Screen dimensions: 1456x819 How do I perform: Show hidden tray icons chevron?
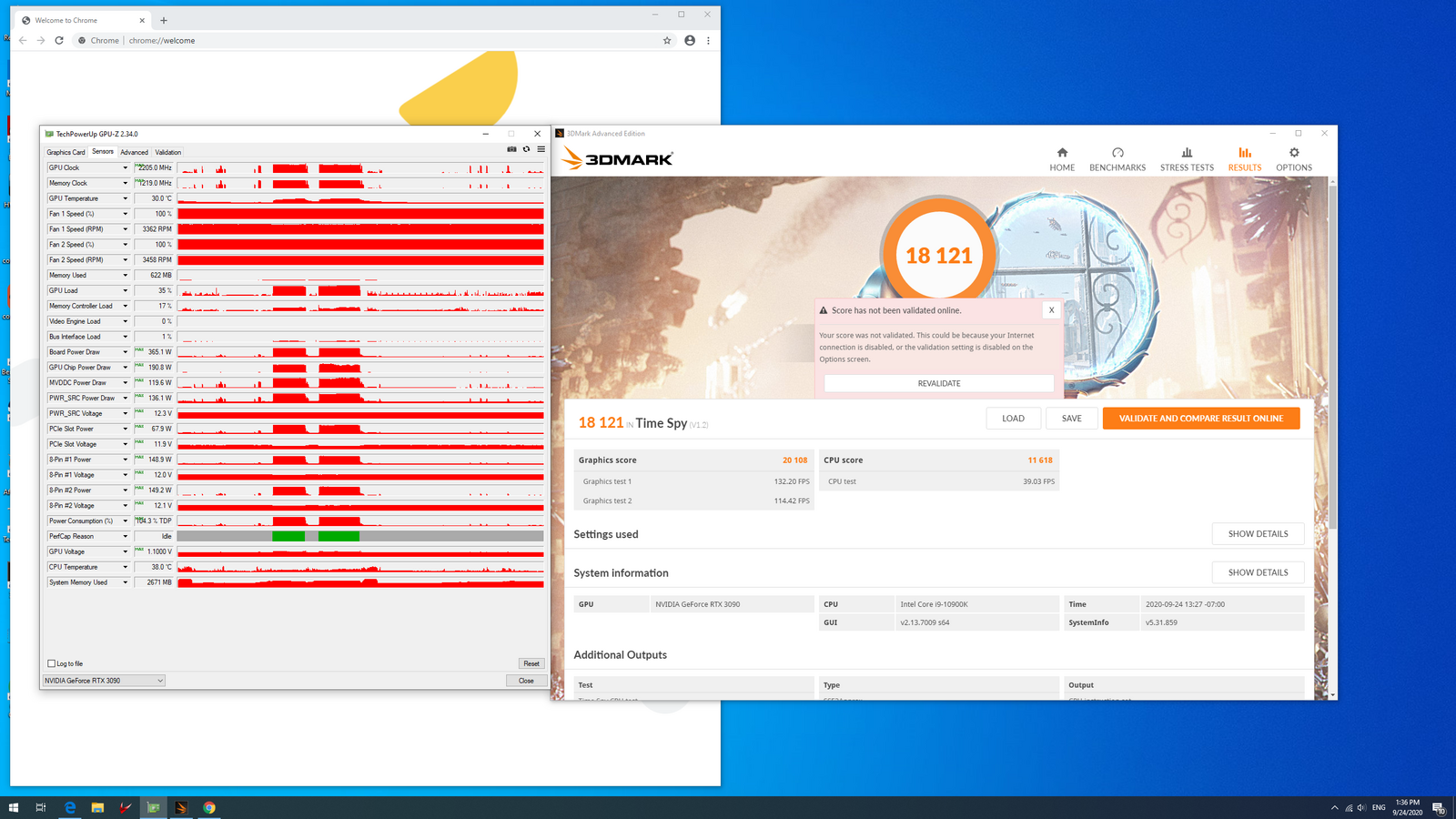pyautogui.click(x=1334, y=807)
